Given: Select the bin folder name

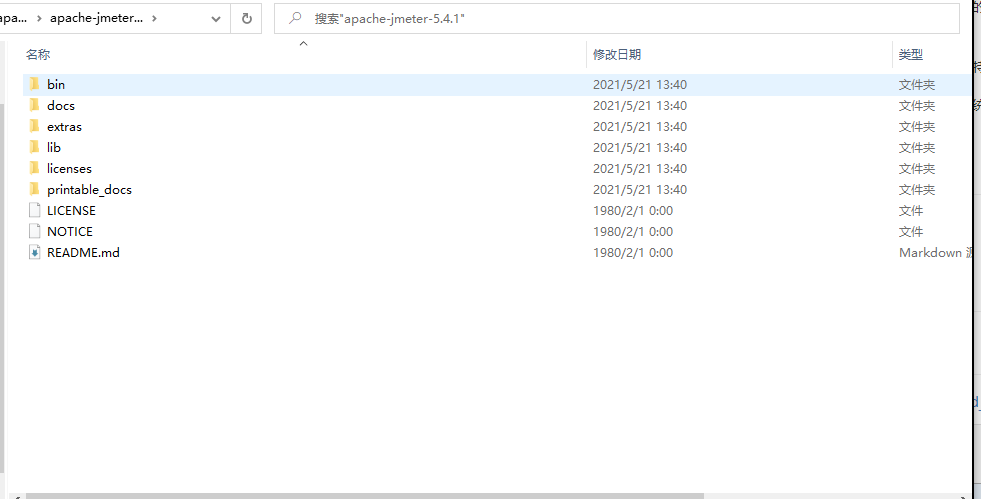Looking at the screenshot, I should click(x=56, y=84).
